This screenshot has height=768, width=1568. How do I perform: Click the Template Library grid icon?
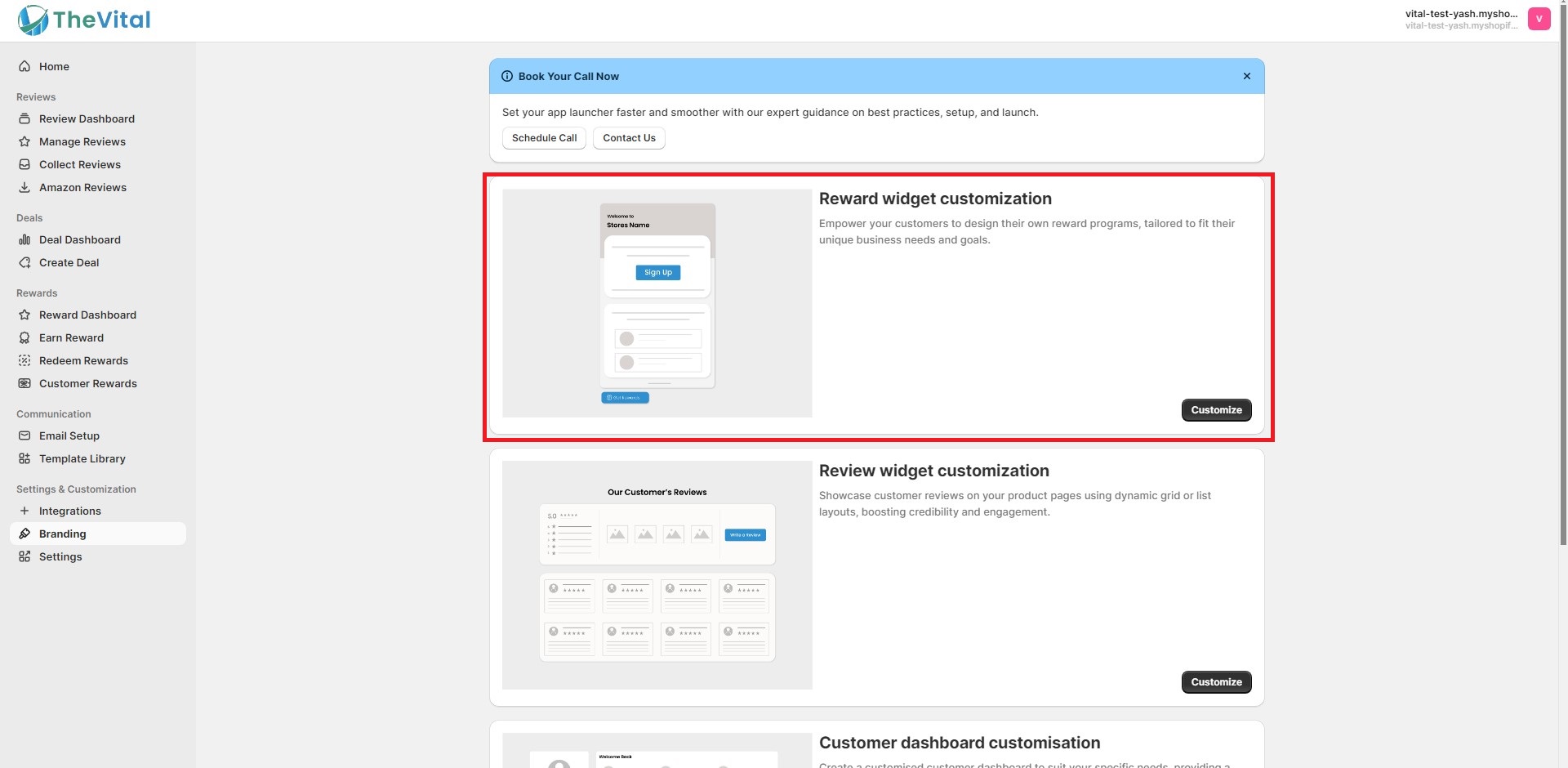coord(24,458)
